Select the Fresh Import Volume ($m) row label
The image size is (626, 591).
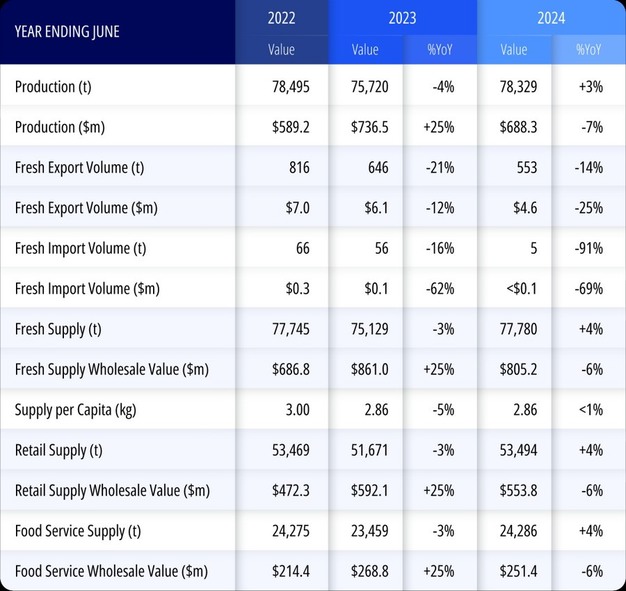tap(86, 289)
